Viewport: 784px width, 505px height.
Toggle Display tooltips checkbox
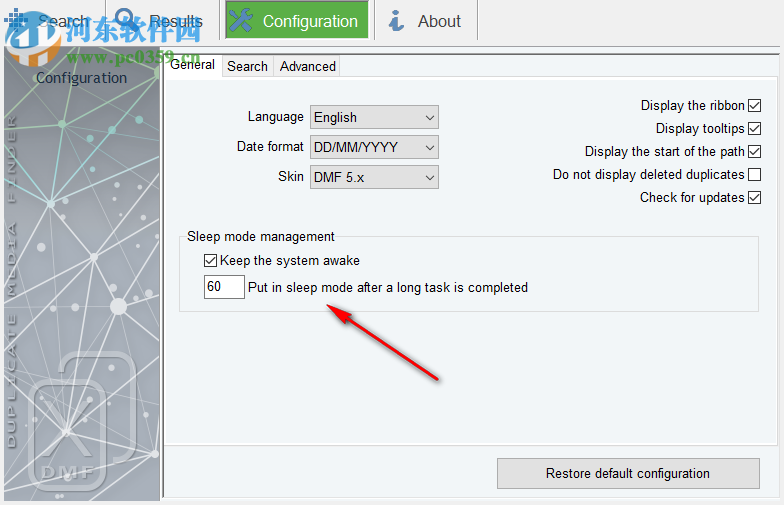754,128
